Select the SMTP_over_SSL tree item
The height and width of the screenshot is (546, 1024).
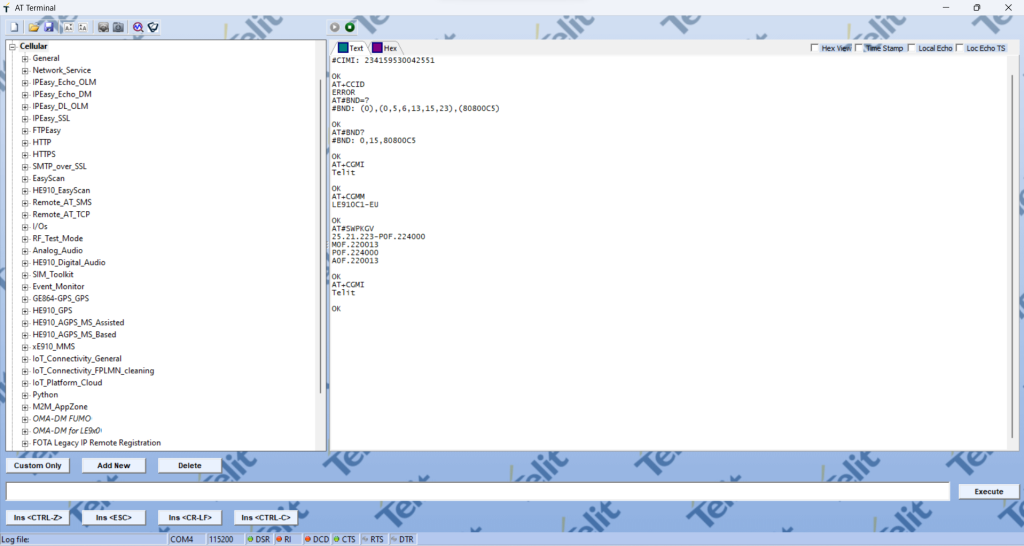[x=59, y=167]
